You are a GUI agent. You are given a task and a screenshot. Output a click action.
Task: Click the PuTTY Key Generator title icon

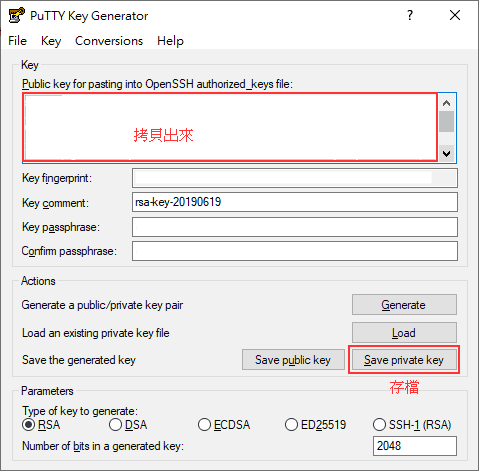coord(16,15)
